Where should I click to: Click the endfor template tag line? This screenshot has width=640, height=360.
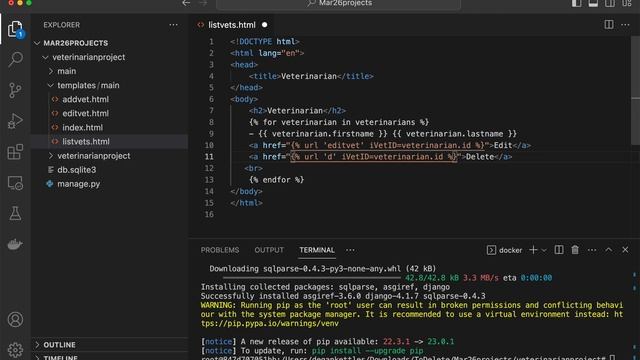[276, 180]
